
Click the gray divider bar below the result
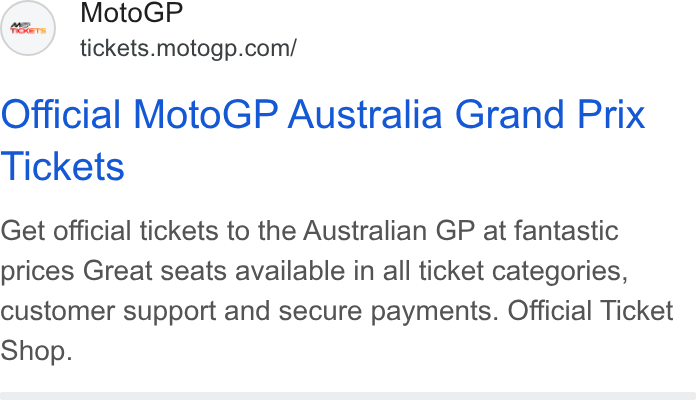(x=348, y=396)
